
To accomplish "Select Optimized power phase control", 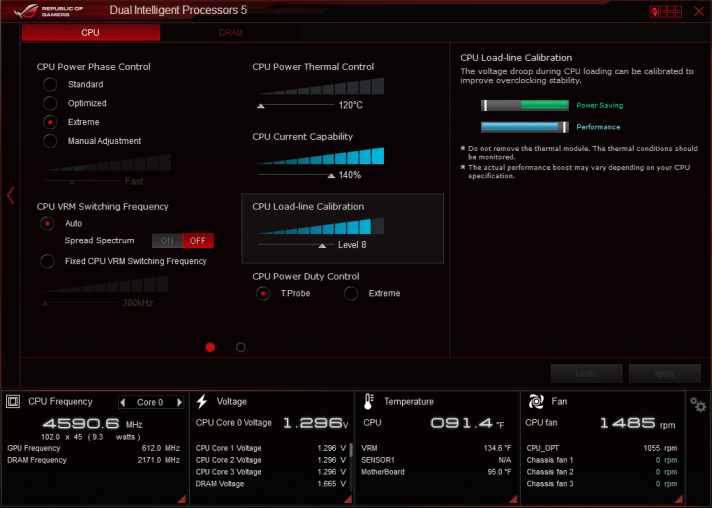I will coord(50,103).
